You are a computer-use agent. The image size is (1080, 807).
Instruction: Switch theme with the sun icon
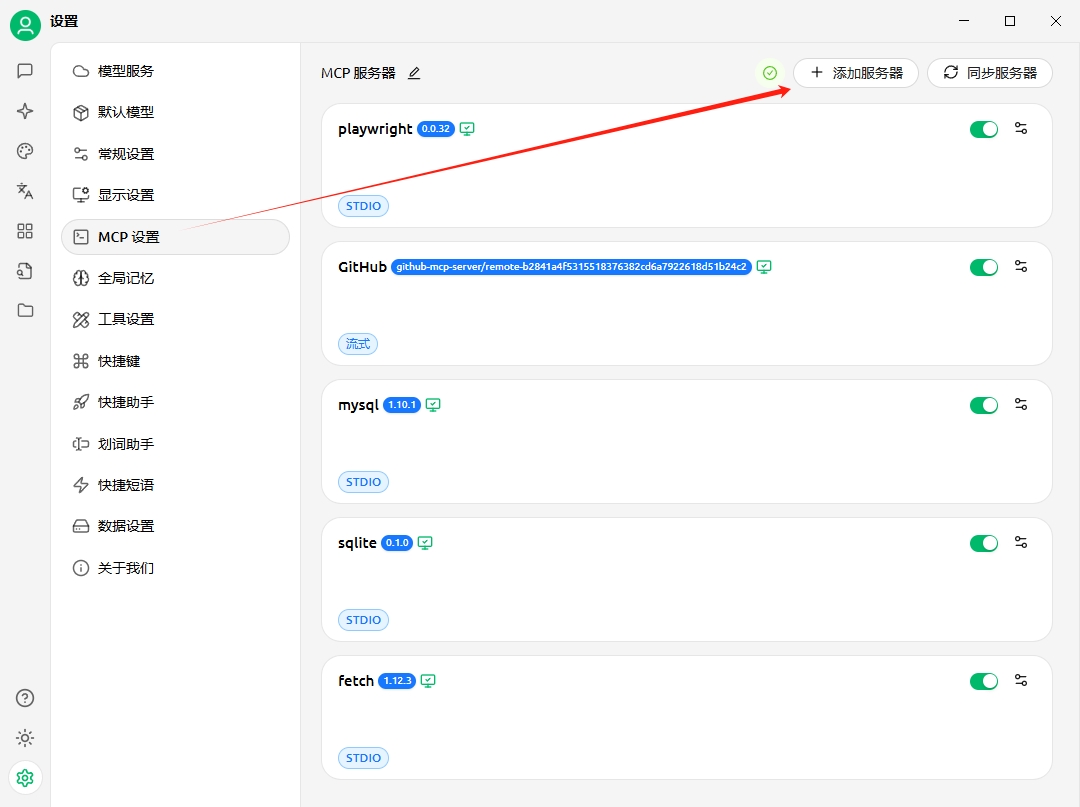(25, 738)
